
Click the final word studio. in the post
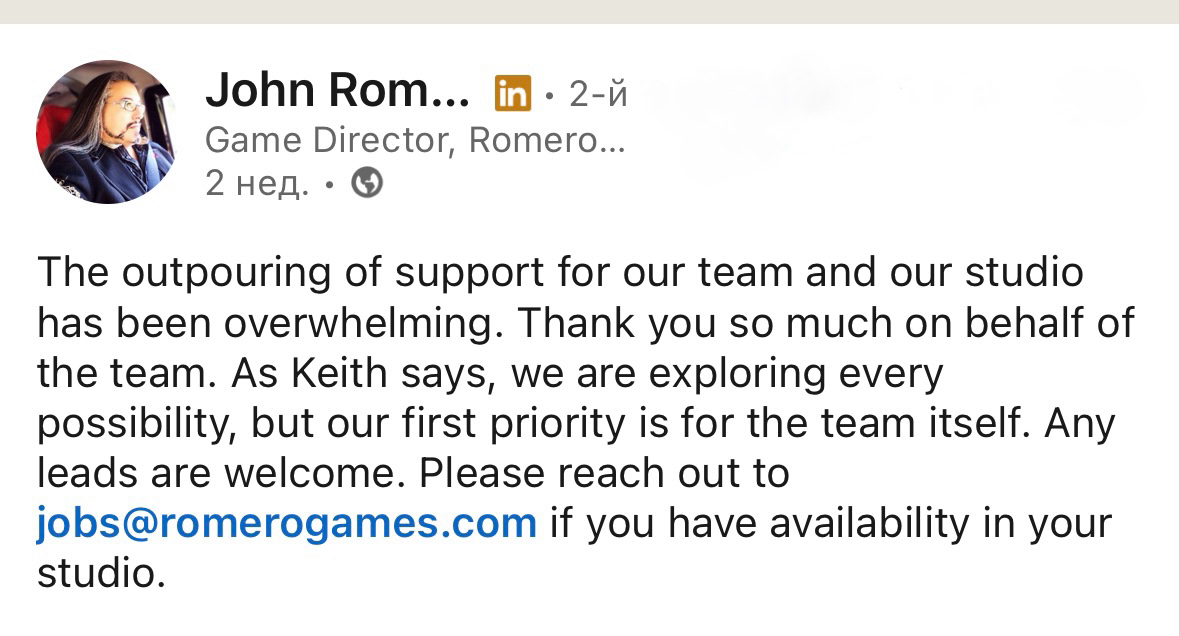pos(100,573)
